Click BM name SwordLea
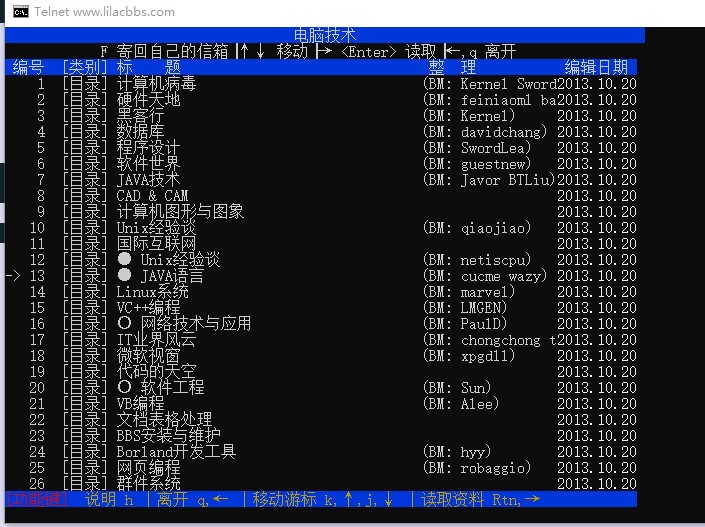Viewport: 705px width, 527px height. coord(492,147)
